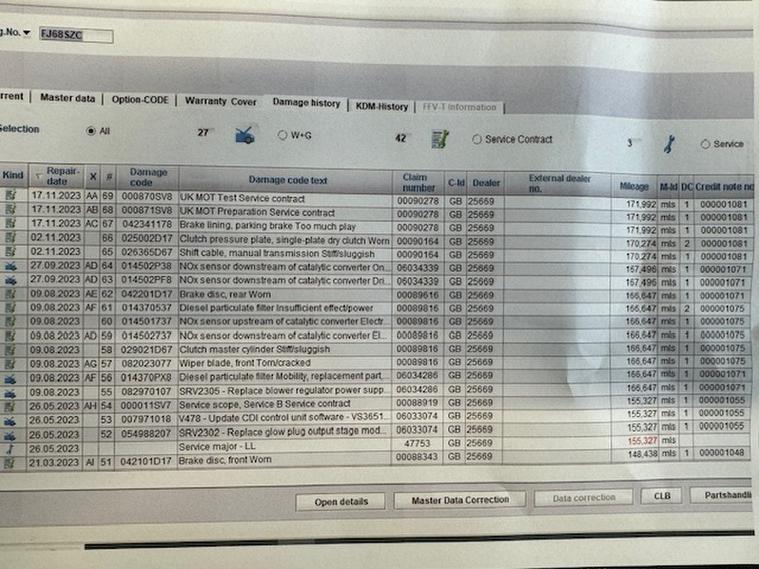
Task: Switch to the Warranty Cover tab
Action: pos(220,101)
